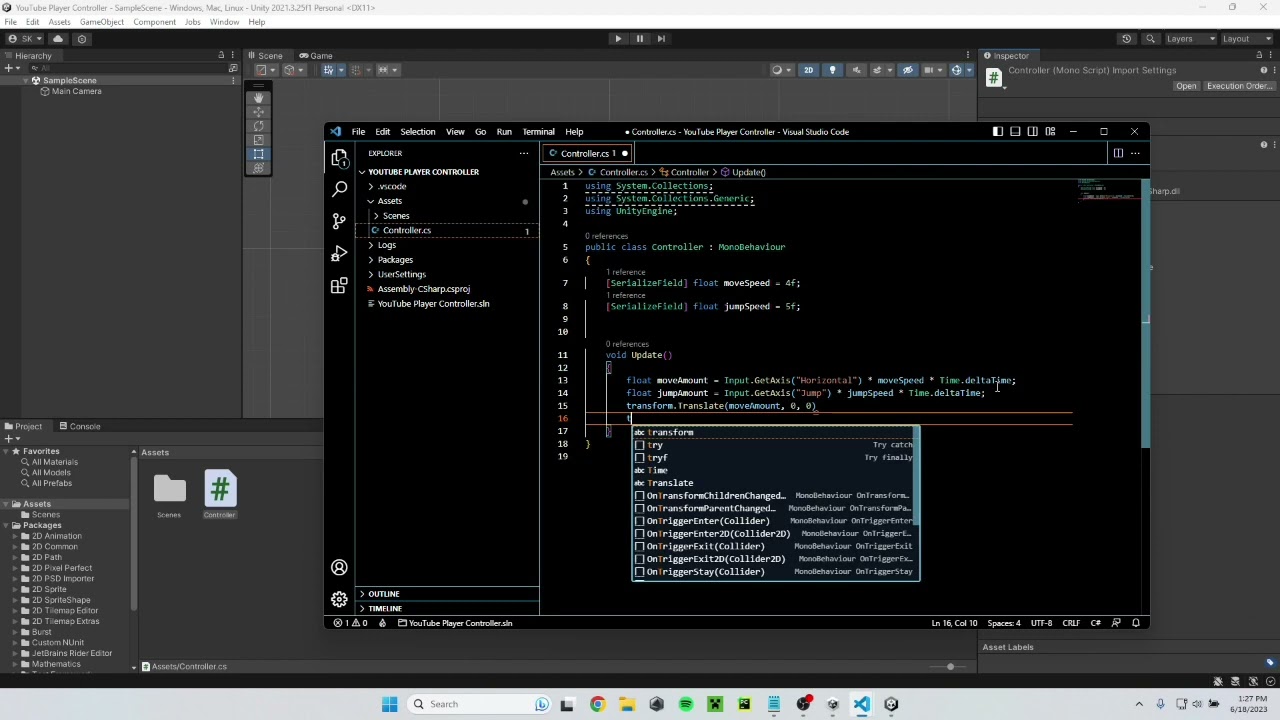Open the Extensions view in VS Code
1280x720 pixels.
(x=339, y=286)
